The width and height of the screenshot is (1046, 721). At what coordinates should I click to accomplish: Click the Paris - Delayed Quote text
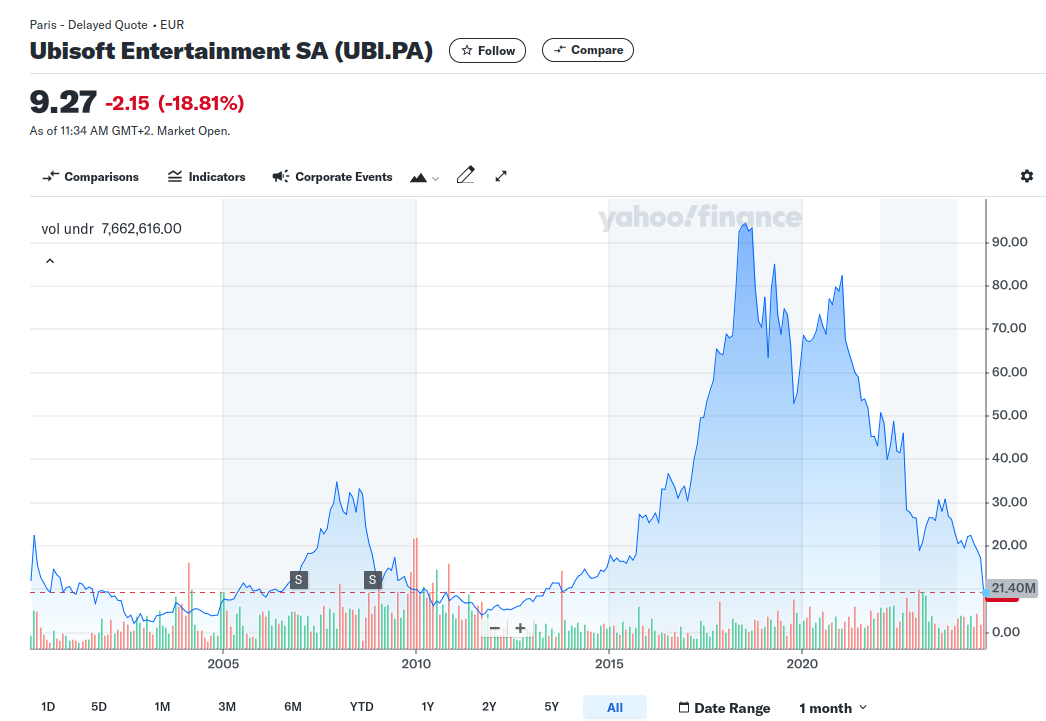pyautogui.click(x=89, y=25)
